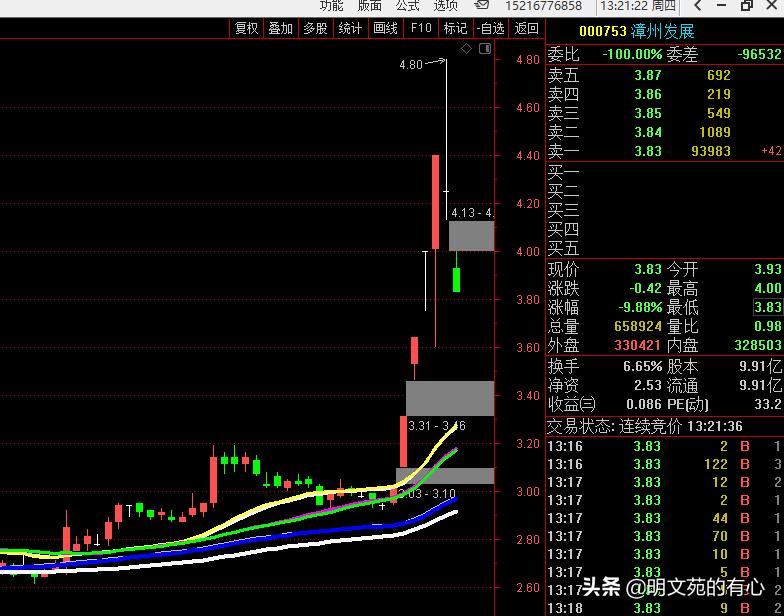
Task: Click the 标记 mark button
Action: 455,28
